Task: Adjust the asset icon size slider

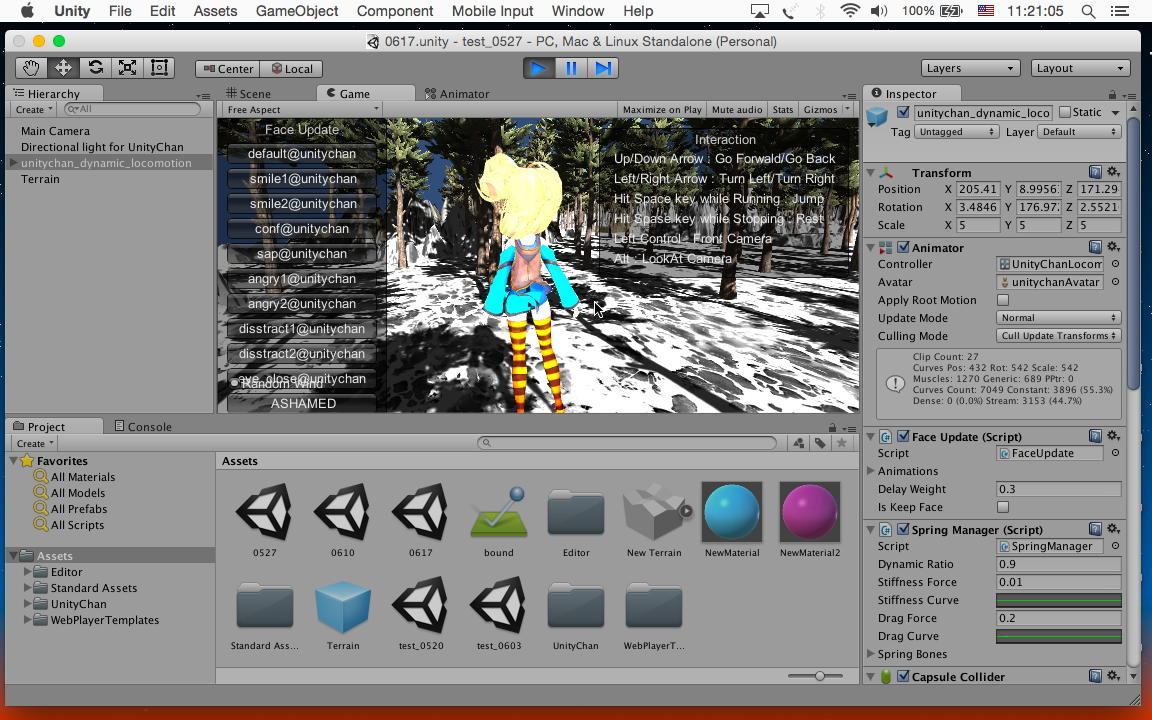Action: pyautogui.click(x=819, y=676)
